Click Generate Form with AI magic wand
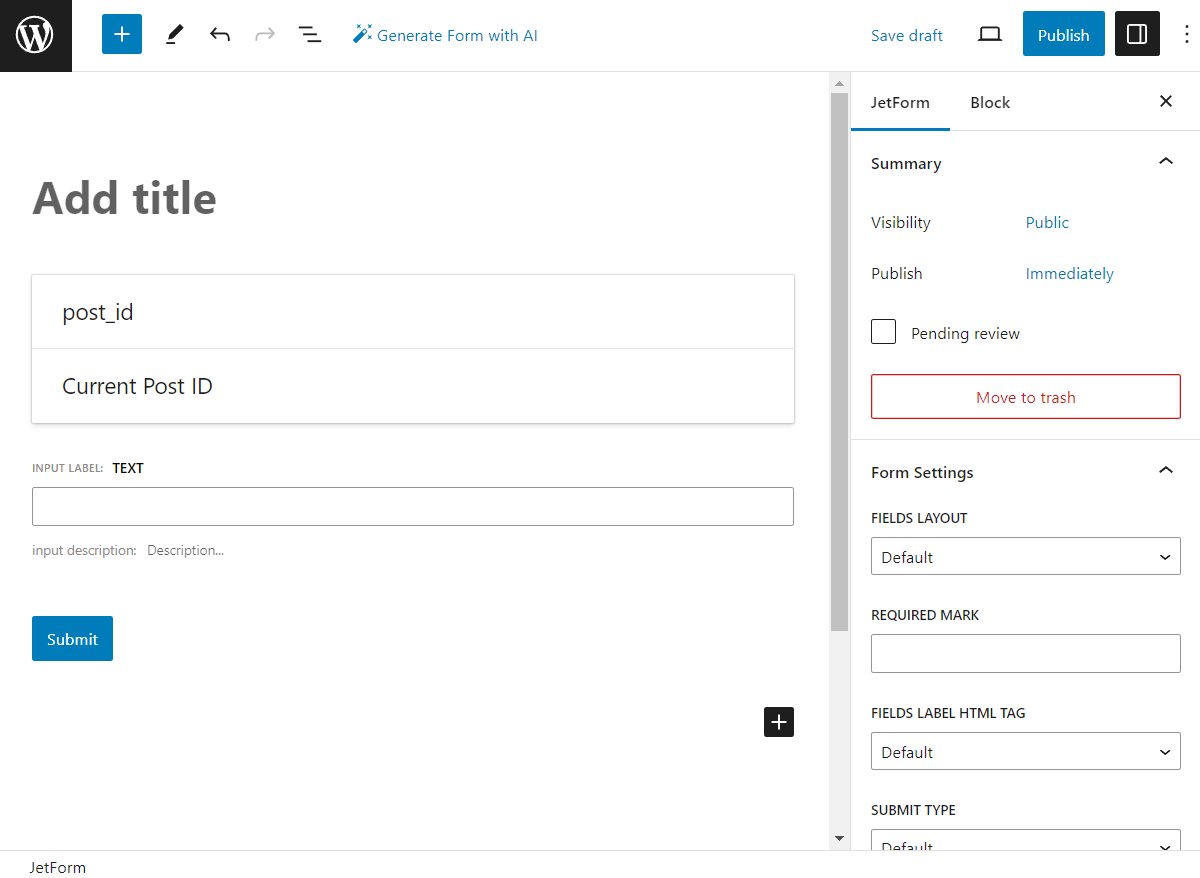Image resolution: width=1200 pixels, height=878 pixels. point(445,34)
